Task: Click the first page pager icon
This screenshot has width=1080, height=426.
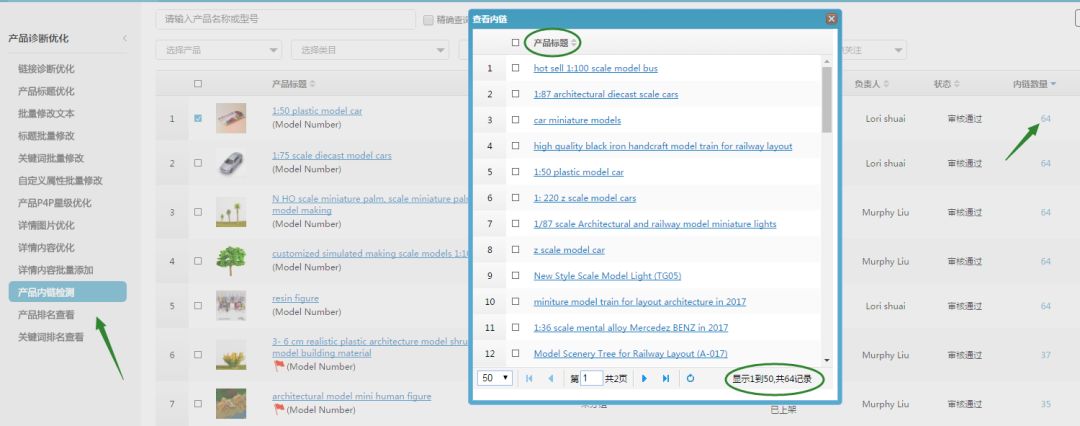Action: tap(529, 379)
